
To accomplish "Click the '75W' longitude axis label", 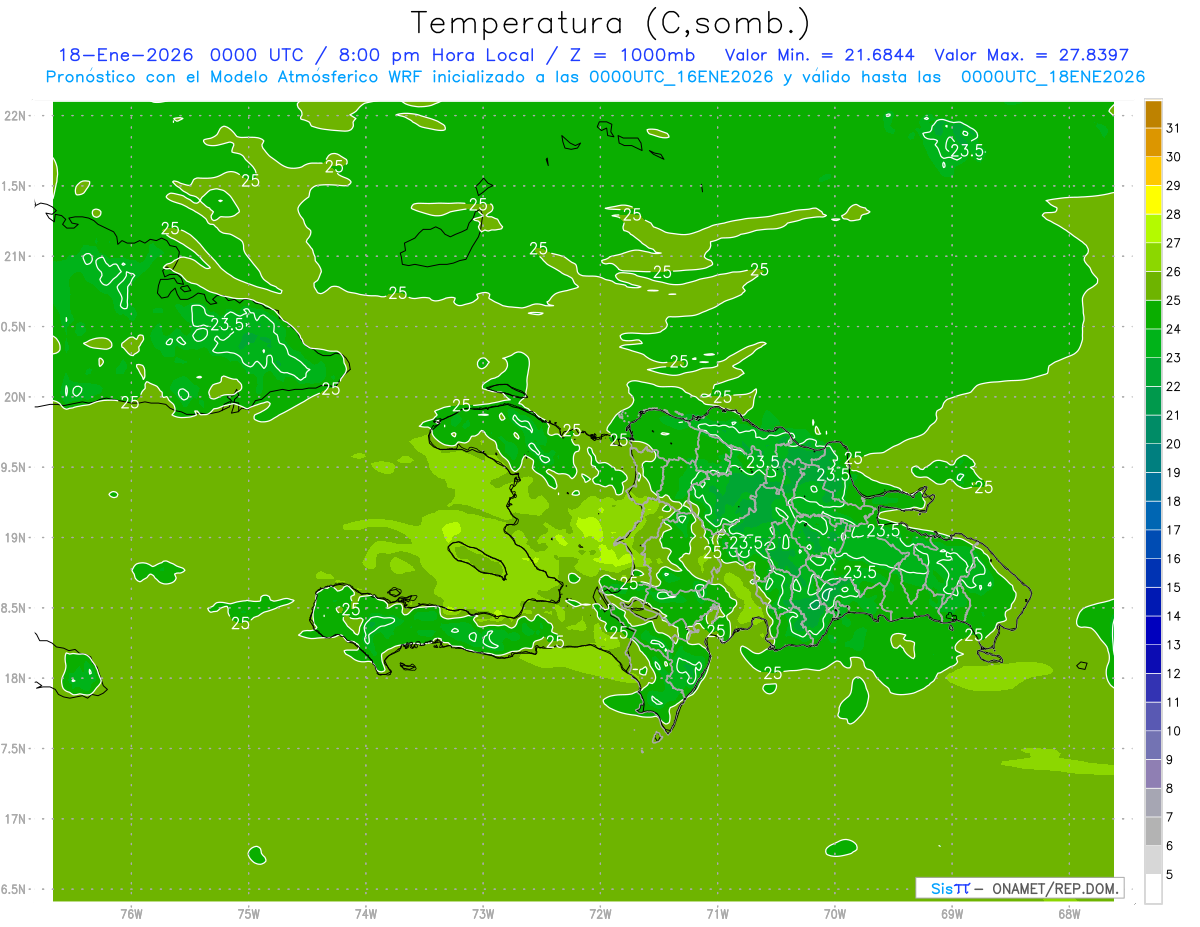I will coord(249,914).
